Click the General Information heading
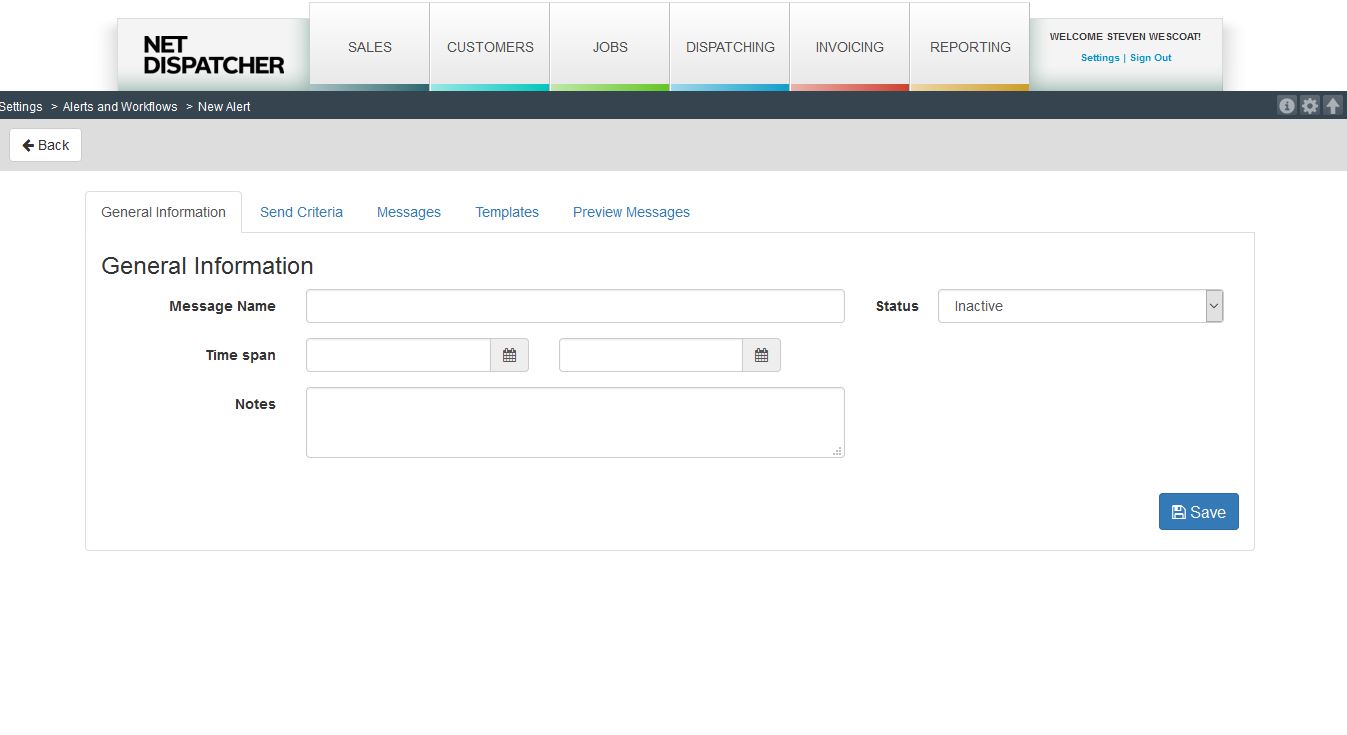The height and width of the screenshot is (735, 1347). (207, 266)
